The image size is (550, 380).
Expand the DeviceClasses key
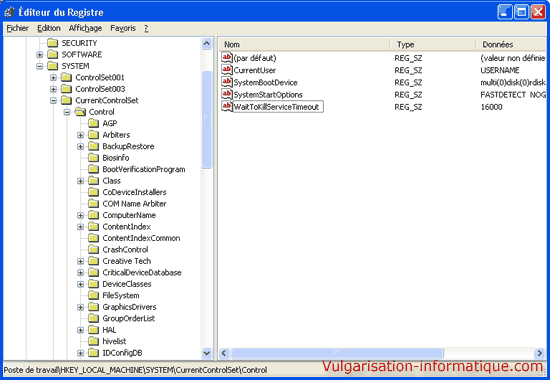pos(81,284)
